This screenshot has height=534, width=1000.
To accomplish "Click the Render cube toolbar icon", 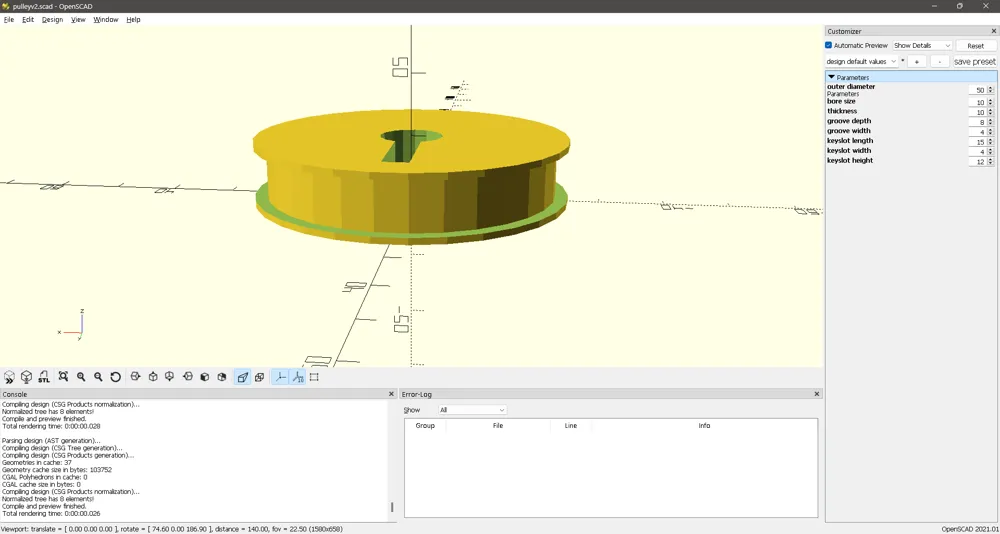I will 27,377.
